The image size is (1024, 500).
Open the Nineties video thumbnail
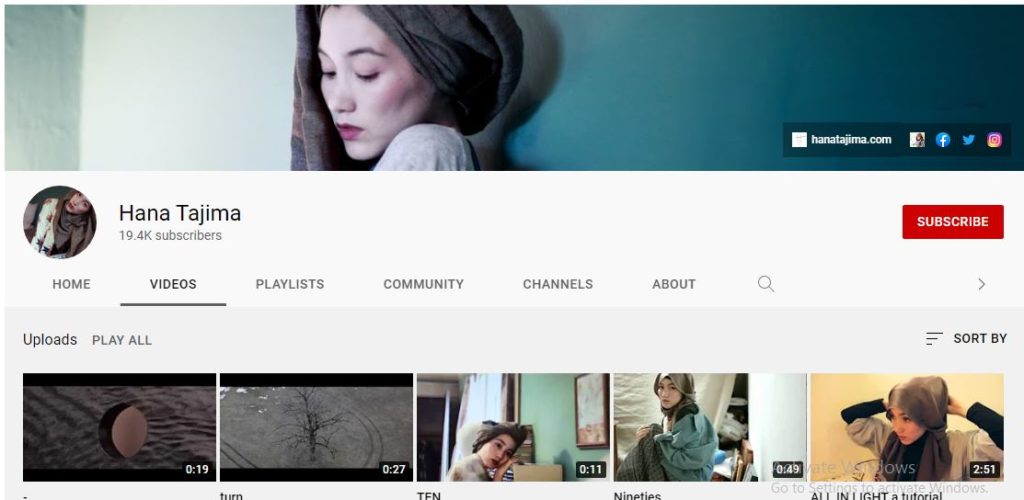click(x=710, y=427)
